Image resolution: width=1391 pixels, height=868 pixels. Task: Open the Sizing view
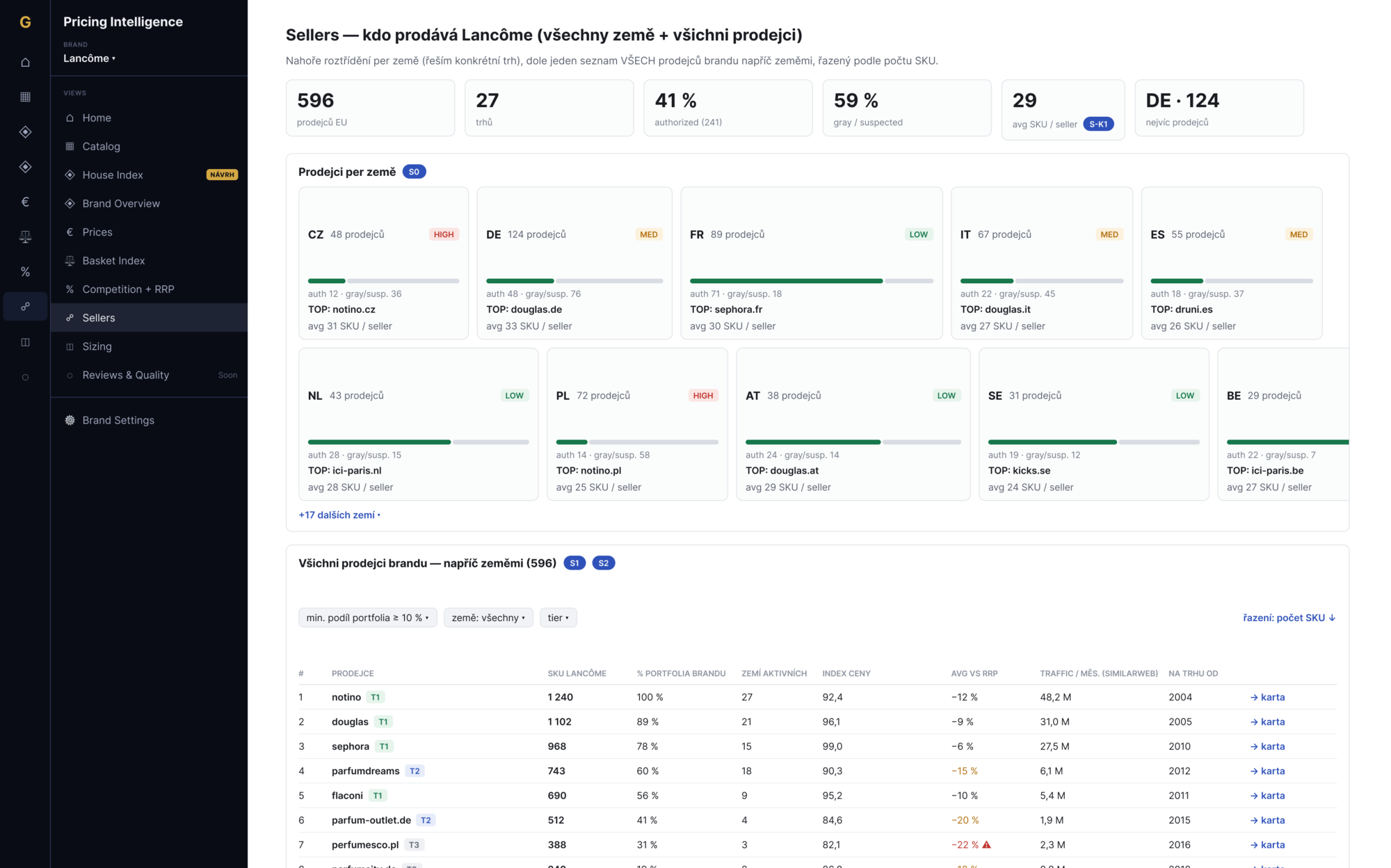coord(149,346)
